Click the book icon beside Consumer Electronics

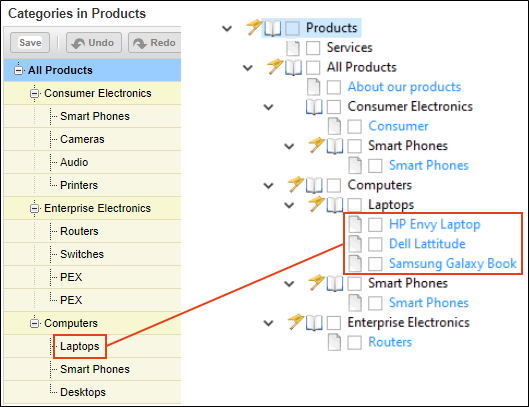[314, 107]
